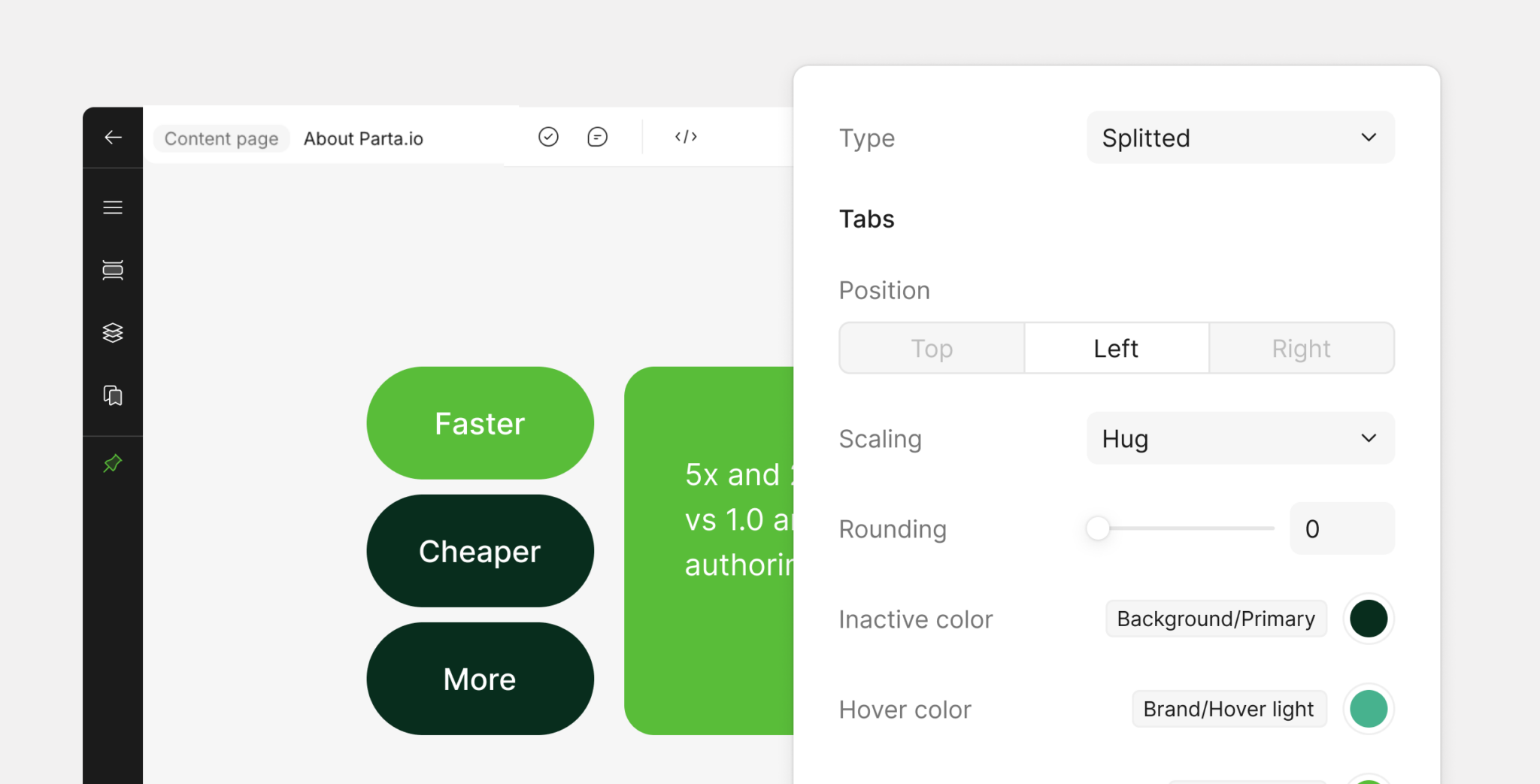Open the bookmarked pages icon in sidebar
This screenshot has height=784, width=1540.
tap(113, 395)
